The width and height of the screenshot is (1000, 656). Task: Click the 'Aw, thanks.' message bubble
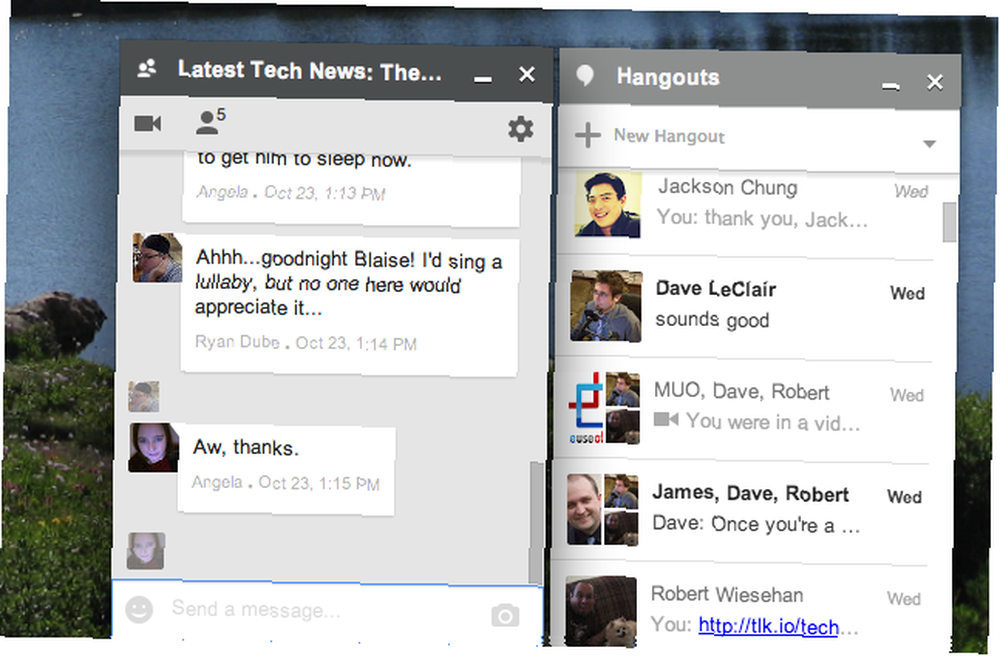(x=286, y=470)
